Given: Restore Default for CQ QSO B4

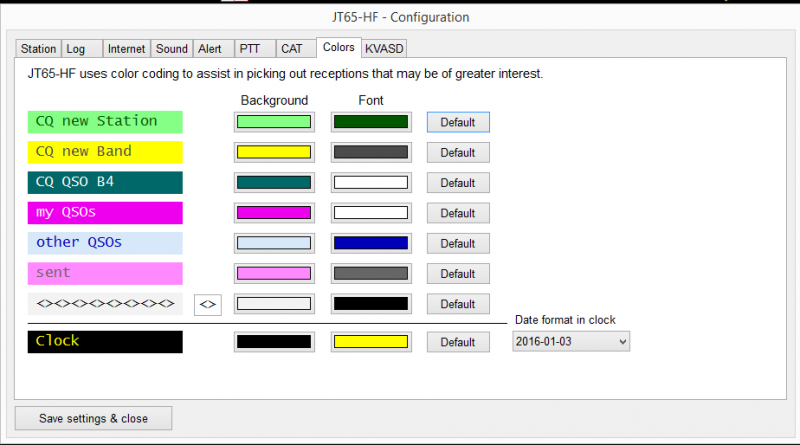Looking at the screenshot, I should point(458,183).
